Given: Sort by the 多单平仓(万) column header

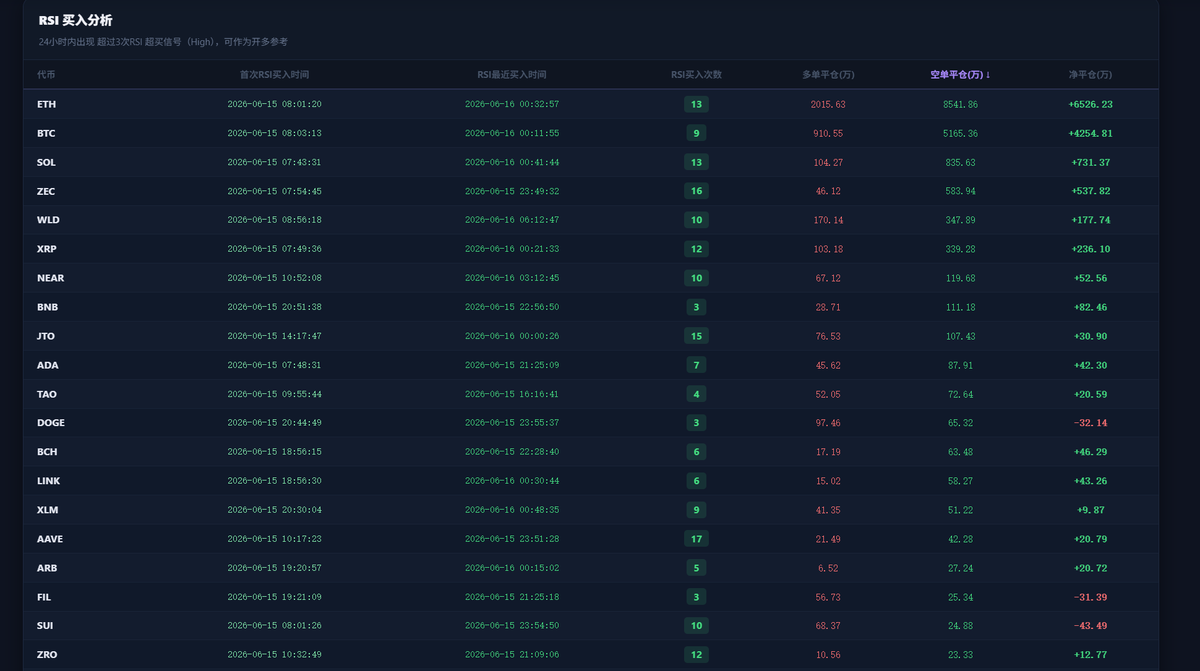Looking at the screenshot, I should (x=828, y=75).
